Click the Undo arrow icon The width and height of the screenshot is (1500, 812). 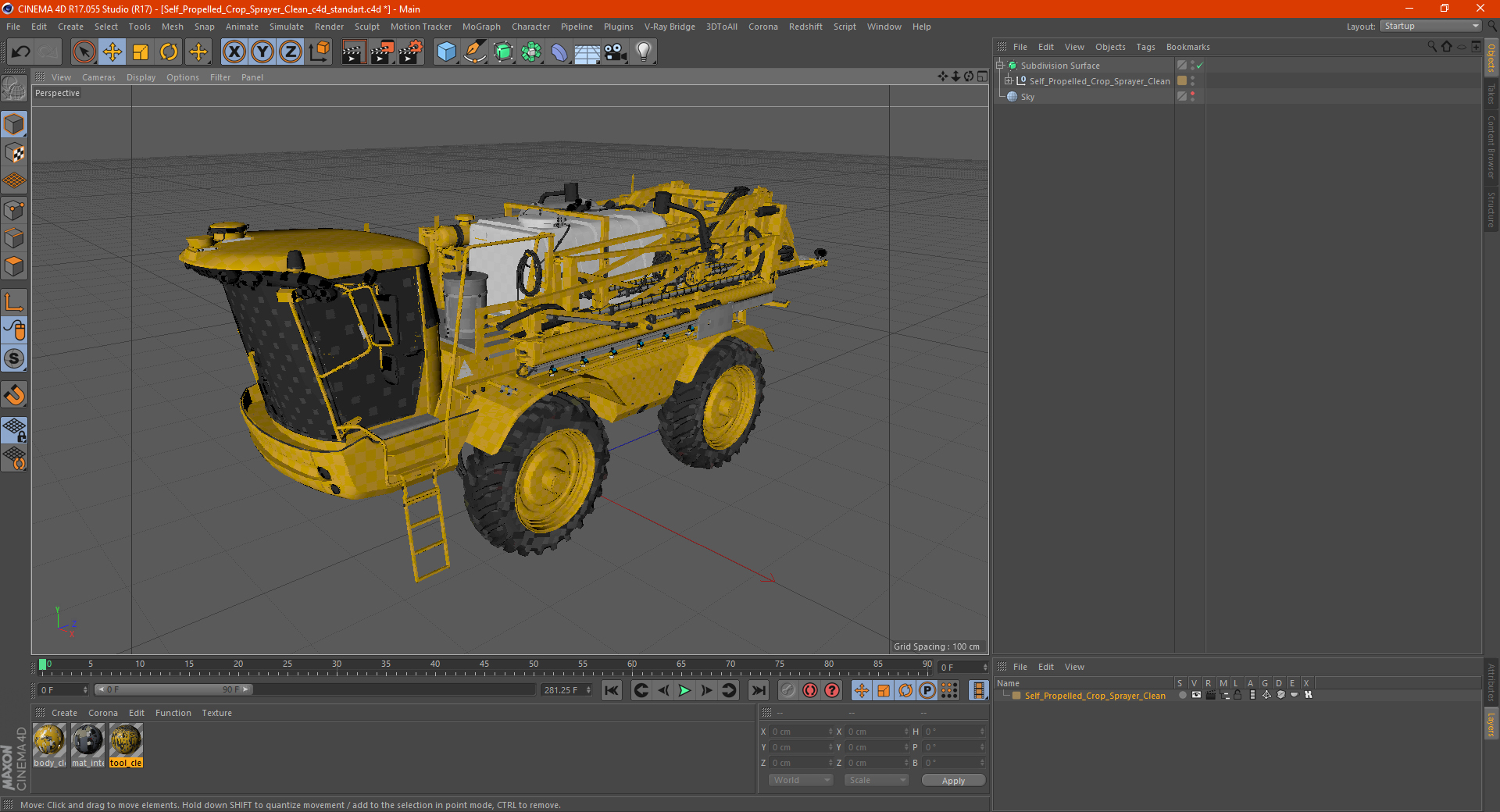click(x=21, y=52)
